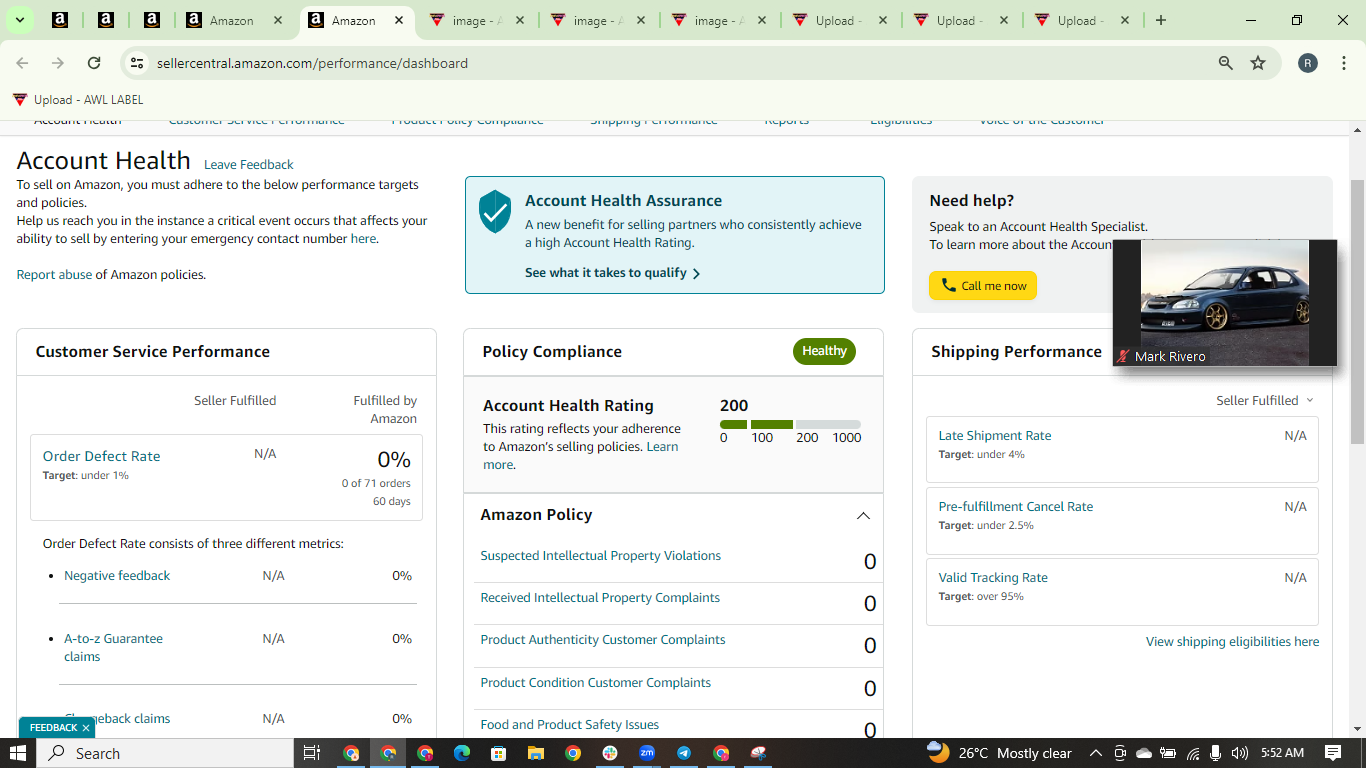Open the Wi-Fi network tray icon
This screenshot has width=1366, height=768.
click(1193, 753)
